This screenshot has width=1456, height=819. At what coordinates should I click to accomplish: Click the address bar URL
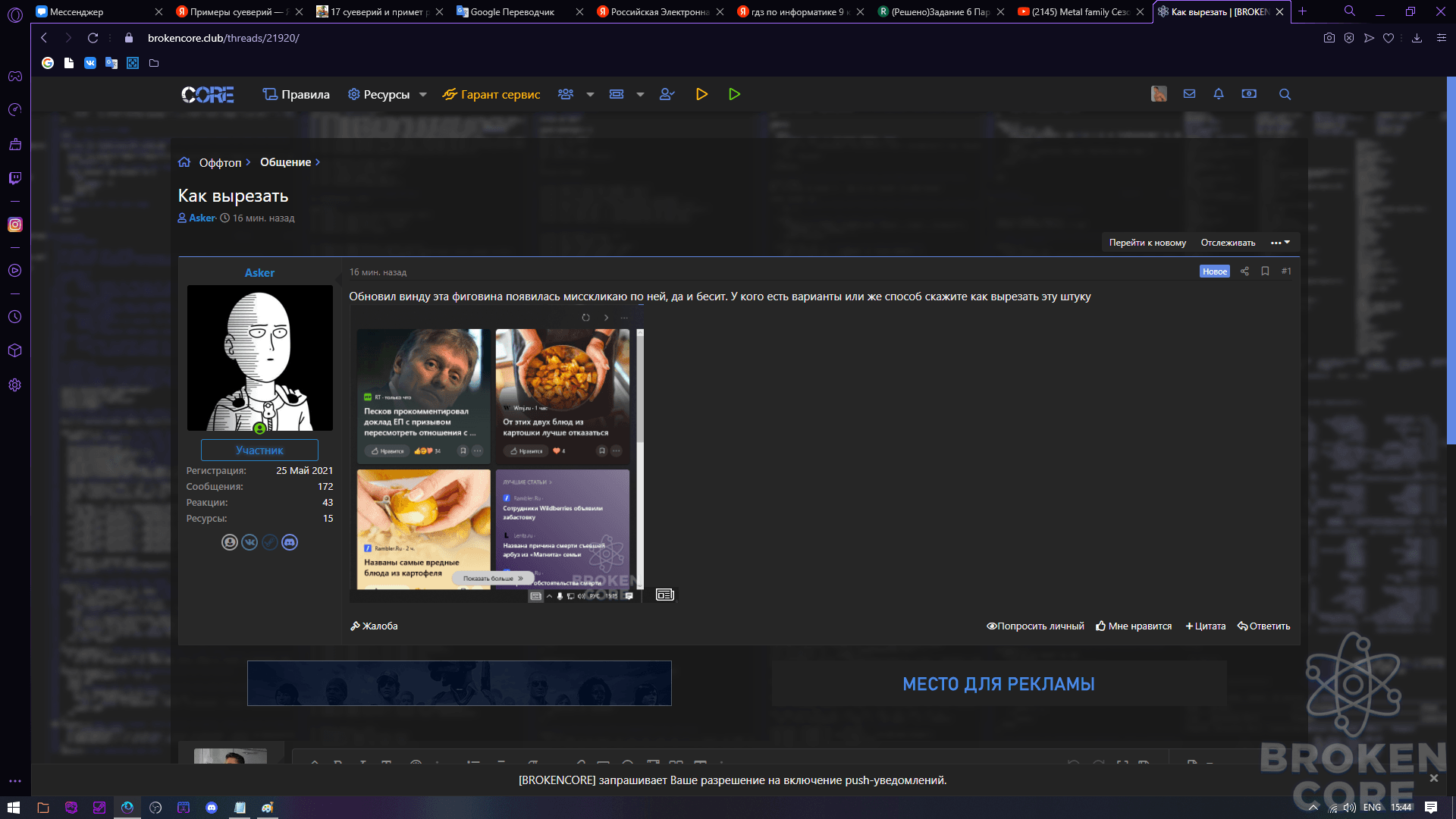[x=224, y=38]
